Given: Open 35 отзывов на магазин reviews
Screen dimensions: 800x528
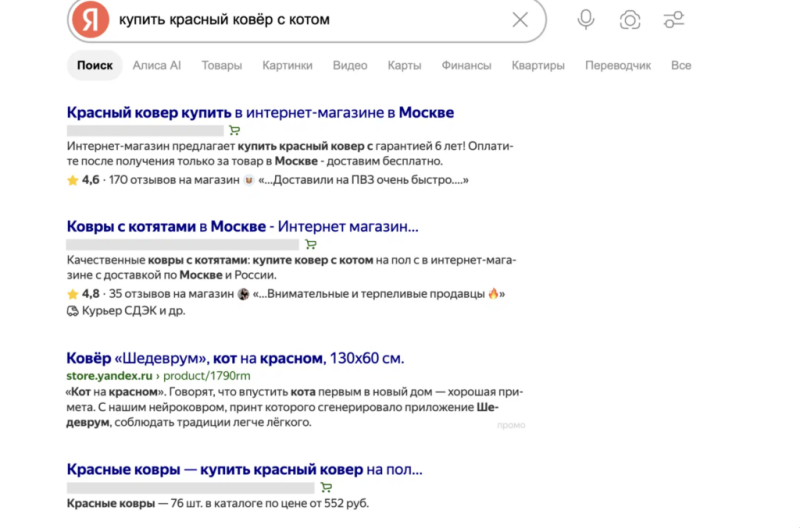Looking at the screenshot, I should tap(171, 294).
